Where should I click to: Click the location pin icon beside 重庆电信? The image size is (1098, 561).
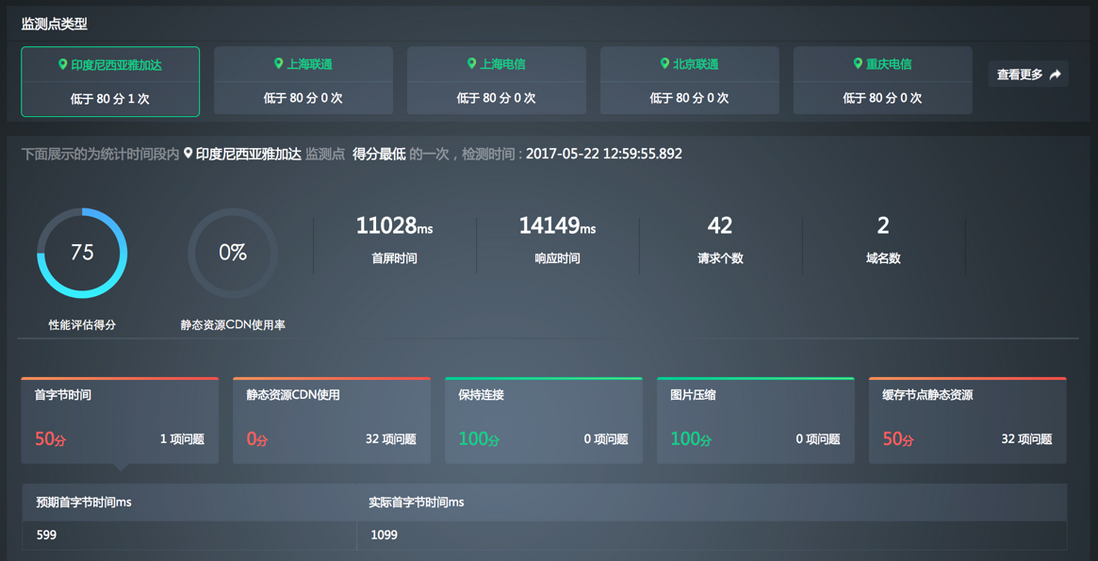pyautogui.click(x=858, y=64)
